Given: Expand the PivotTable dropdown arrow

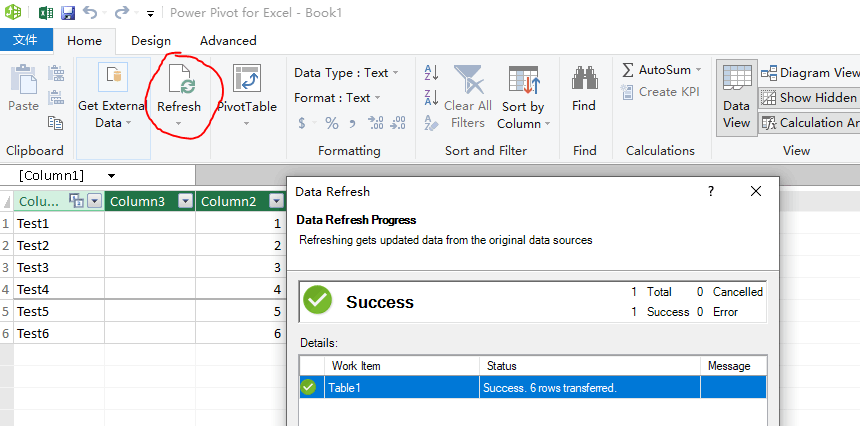Looking at the screenshot, I should point(246,123).
